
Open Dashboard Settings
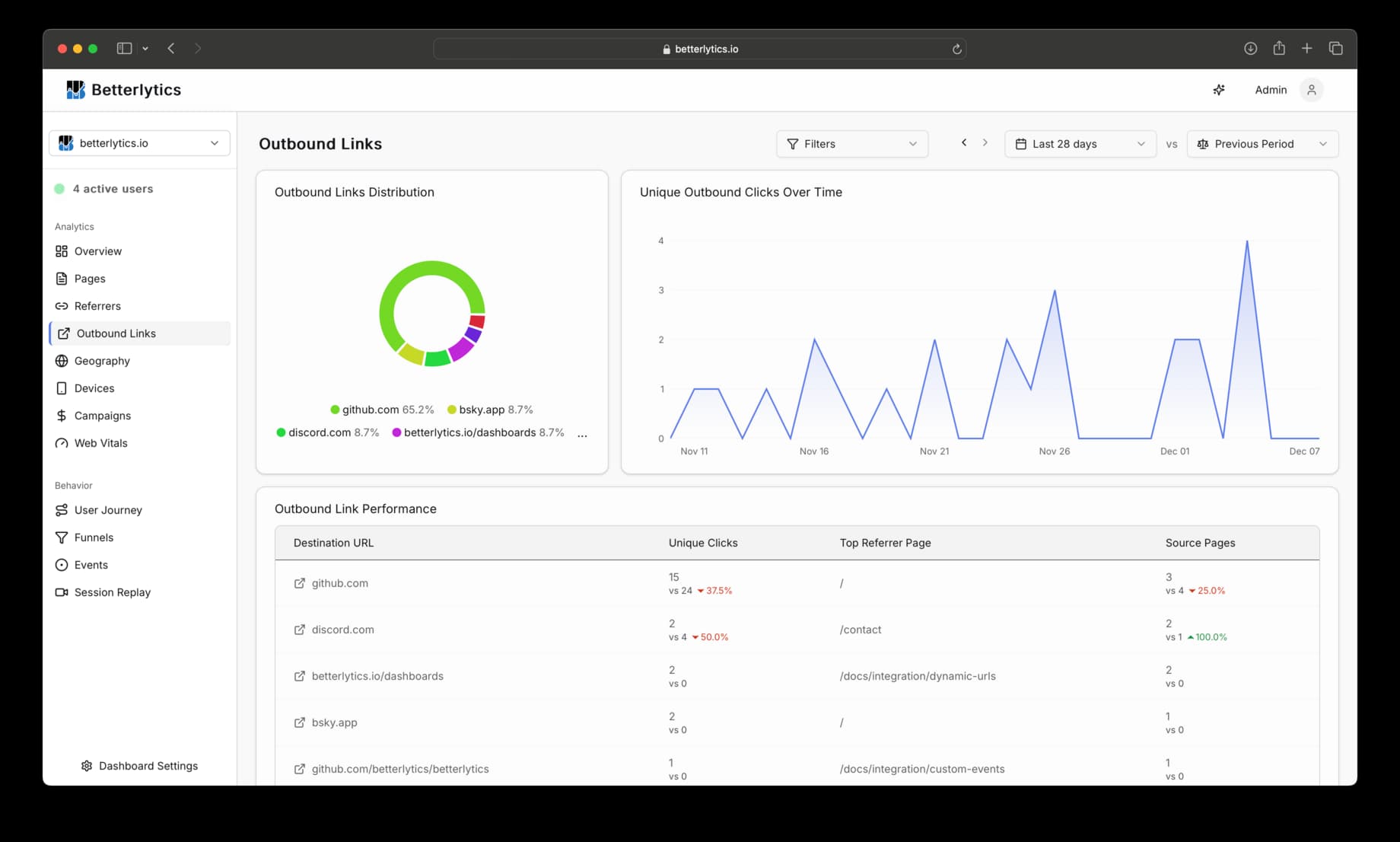[139, 765]
